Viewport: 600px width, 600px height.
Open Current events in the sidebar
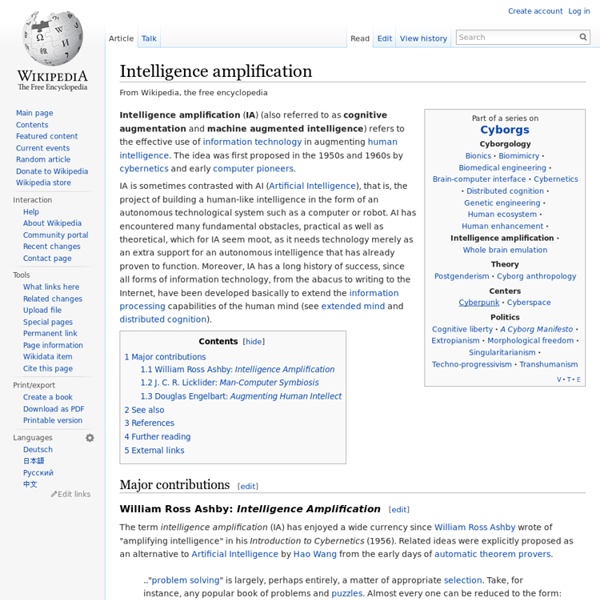pyautogui.click(x=43, y=148)
